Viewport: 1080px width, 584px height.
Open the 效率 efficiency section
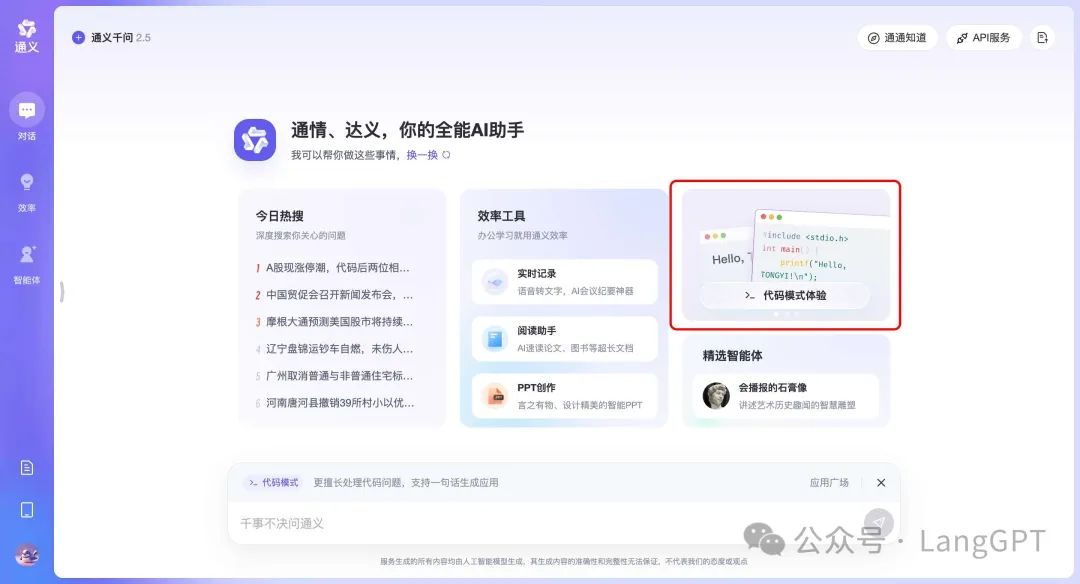click(27, 191)
